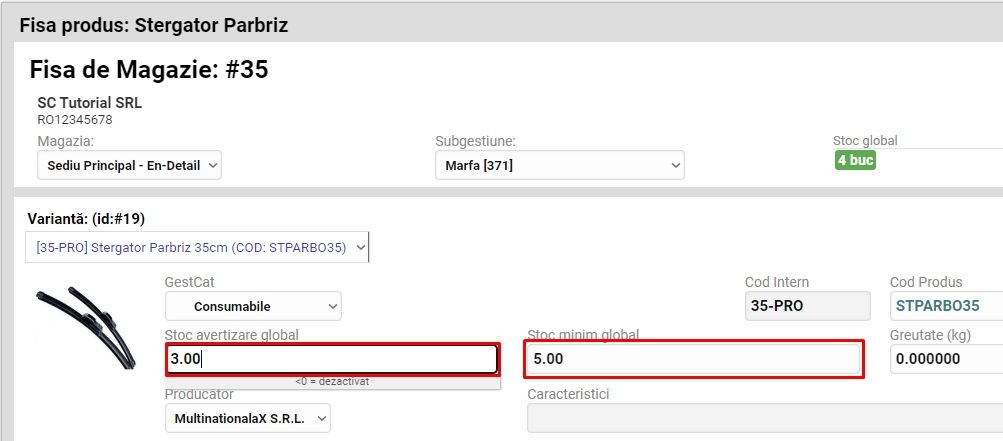Open the Magazia dropdown 'Sediu Principal - En-Detail'
This screenshot has height=441, width=1003.
point(129,166)
